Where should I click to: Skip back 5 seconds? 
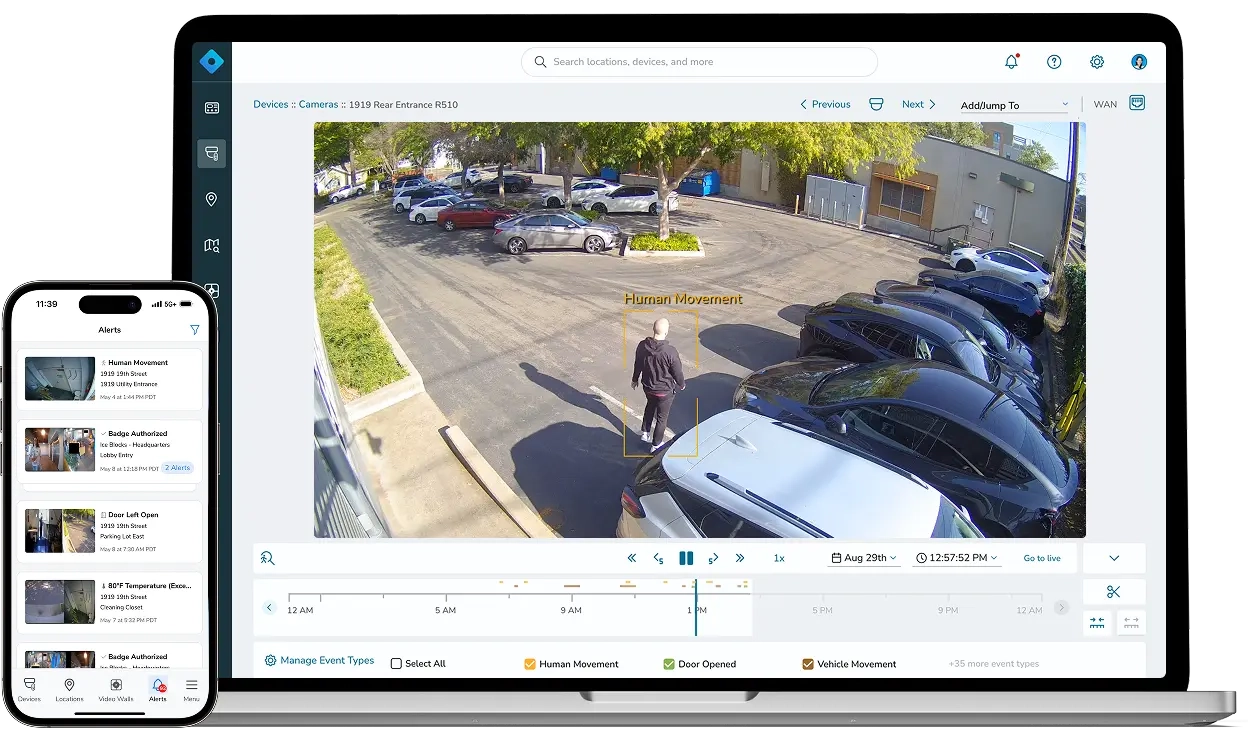tap(658, 558)
